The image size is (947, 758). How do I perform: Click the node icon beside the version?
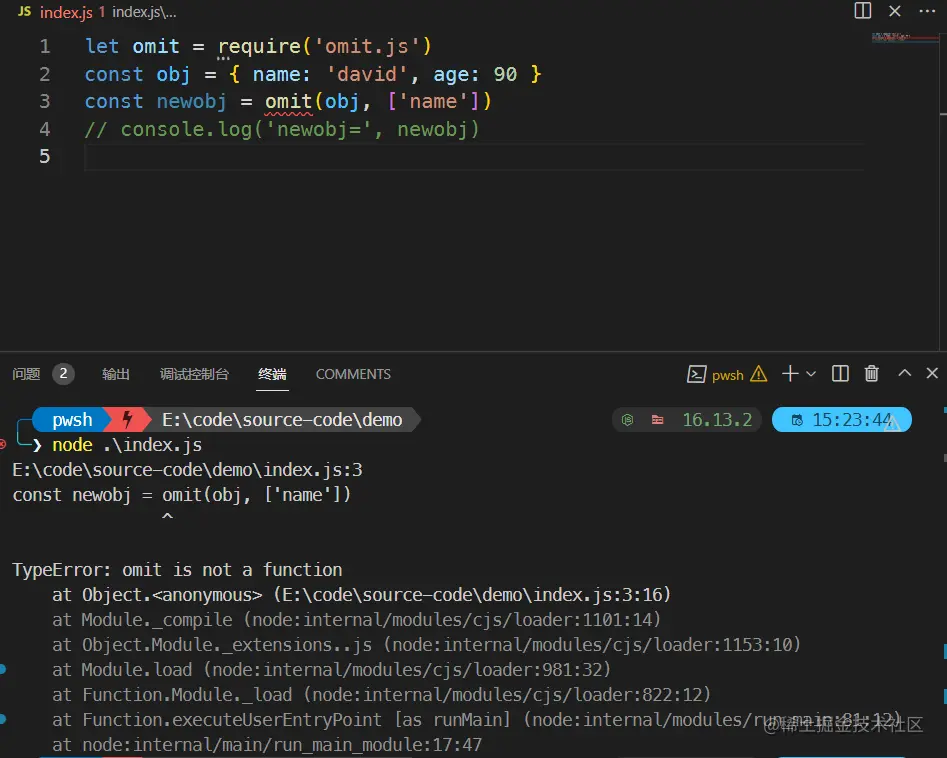(628, 420)
